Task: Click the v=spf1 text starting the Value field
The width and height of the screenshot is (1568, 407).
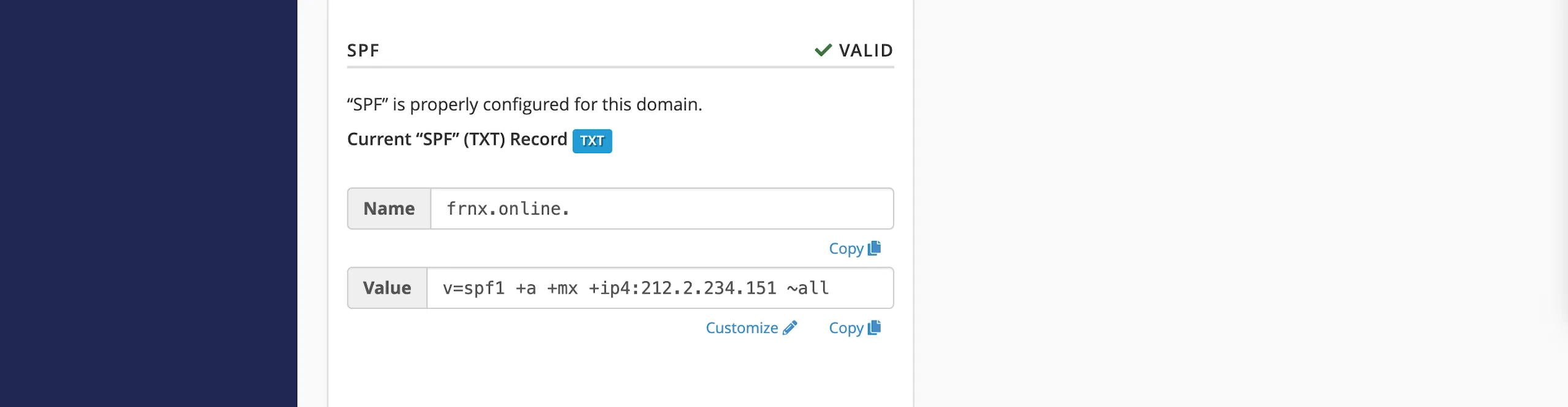Action: coord(473,287)
